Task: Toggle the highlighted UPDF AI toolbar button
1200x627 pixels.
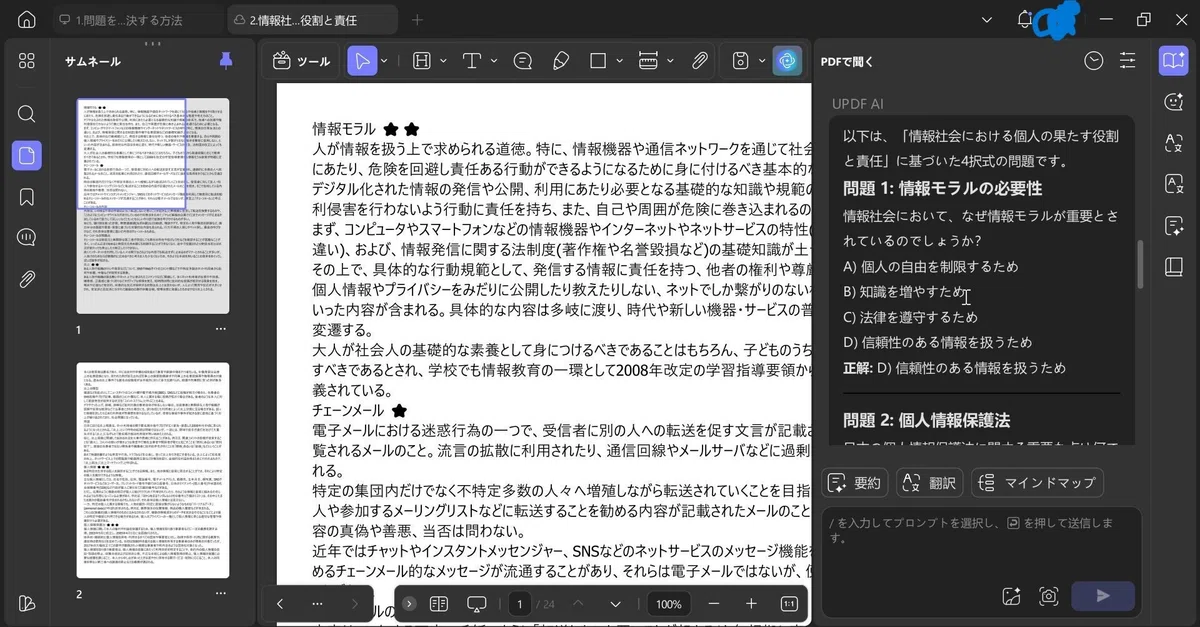Action: (787, 61)
